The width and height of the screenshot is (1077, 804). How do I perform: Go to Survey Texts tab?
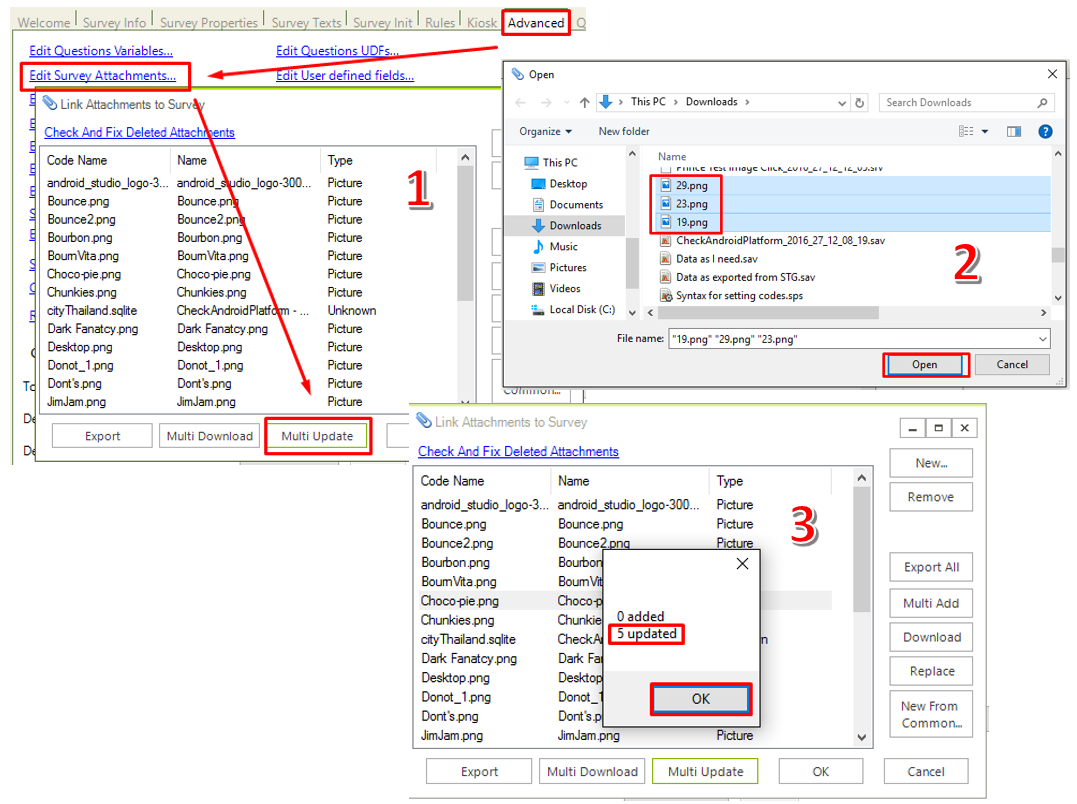pos(306,23)
